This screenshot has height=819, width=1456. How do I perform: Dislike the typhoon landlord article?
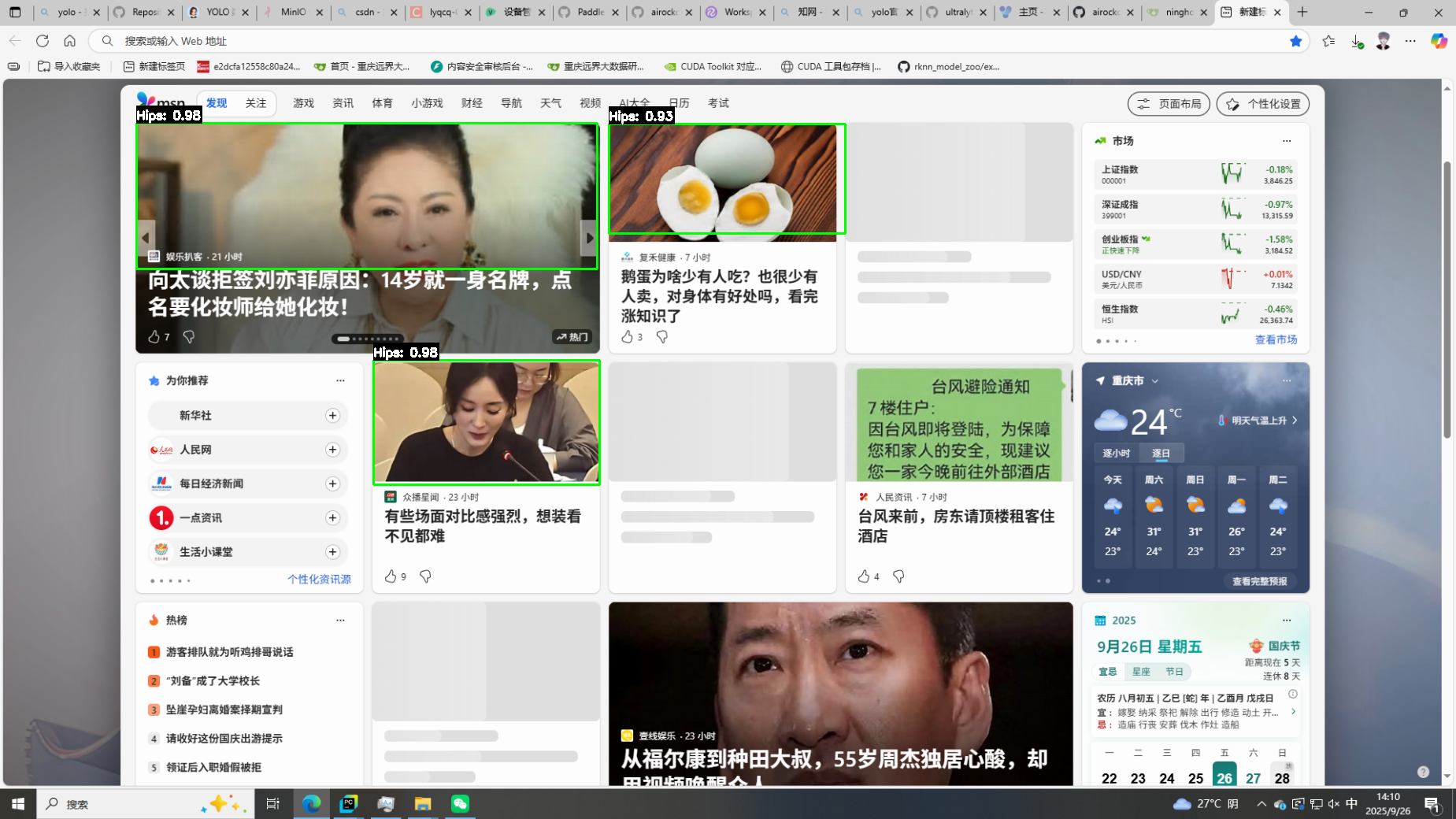898,576
